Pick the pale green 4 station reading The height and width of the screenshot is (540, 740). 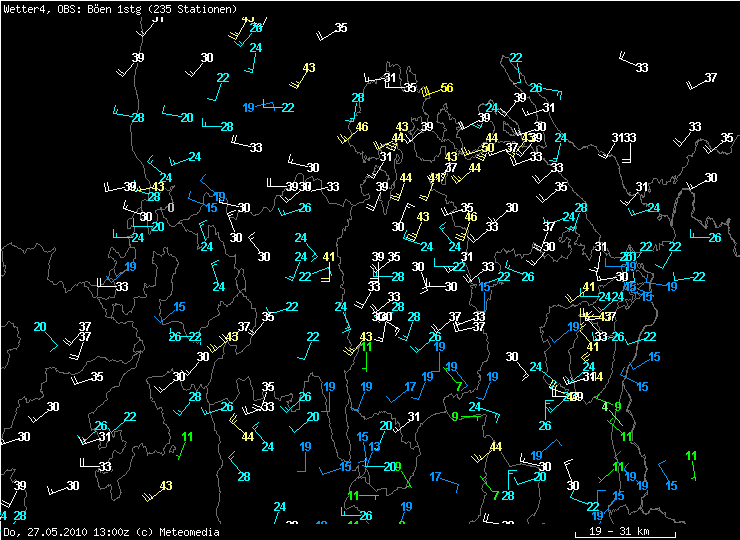(x=605, y=406)
